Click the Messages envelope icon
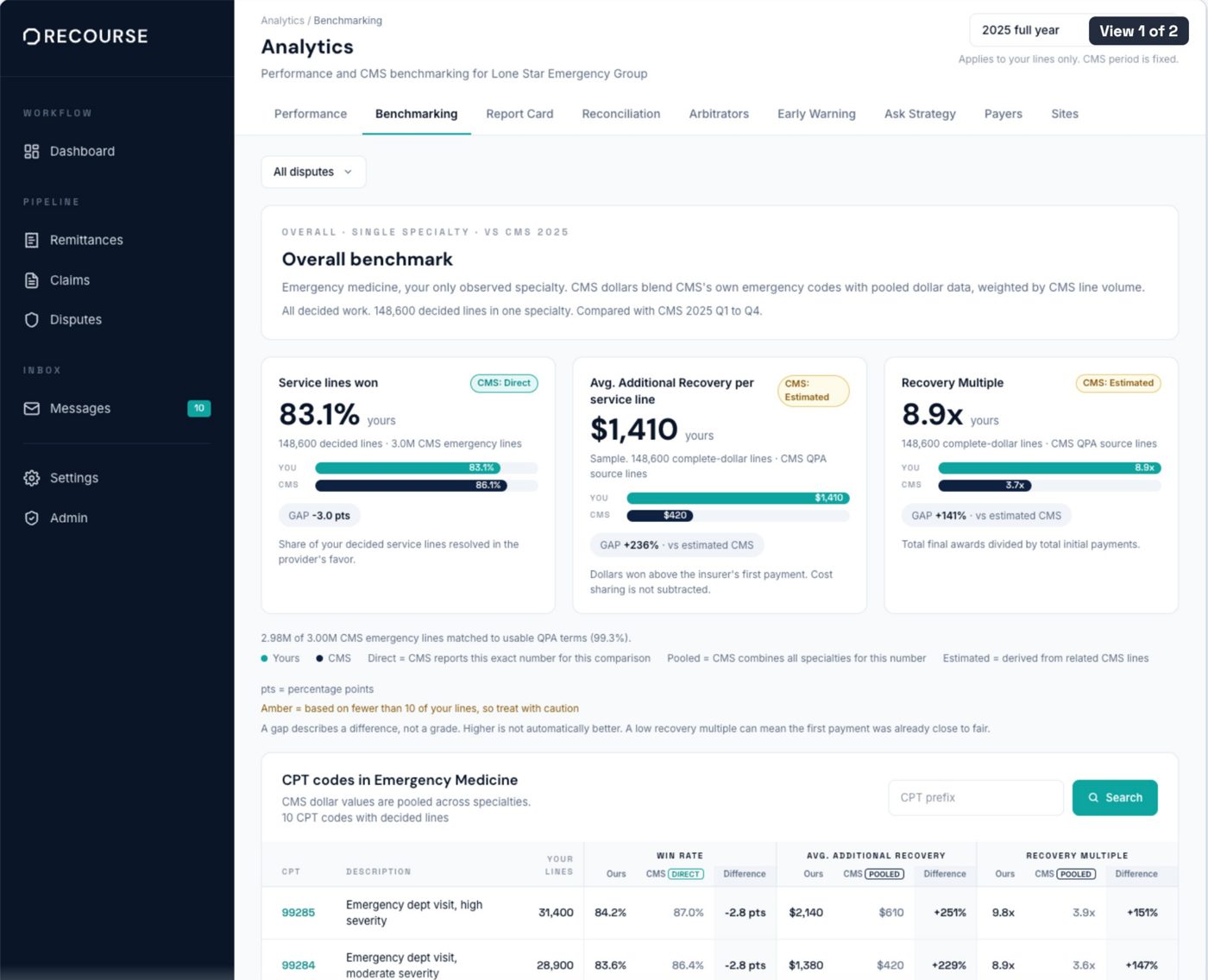 click(32, 408)
